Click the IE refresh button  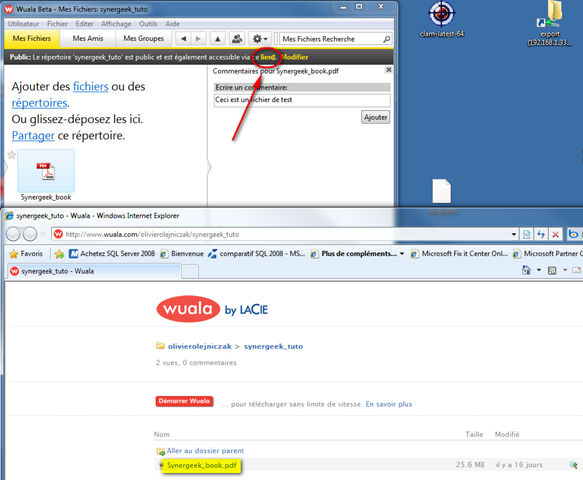(541, 234)
